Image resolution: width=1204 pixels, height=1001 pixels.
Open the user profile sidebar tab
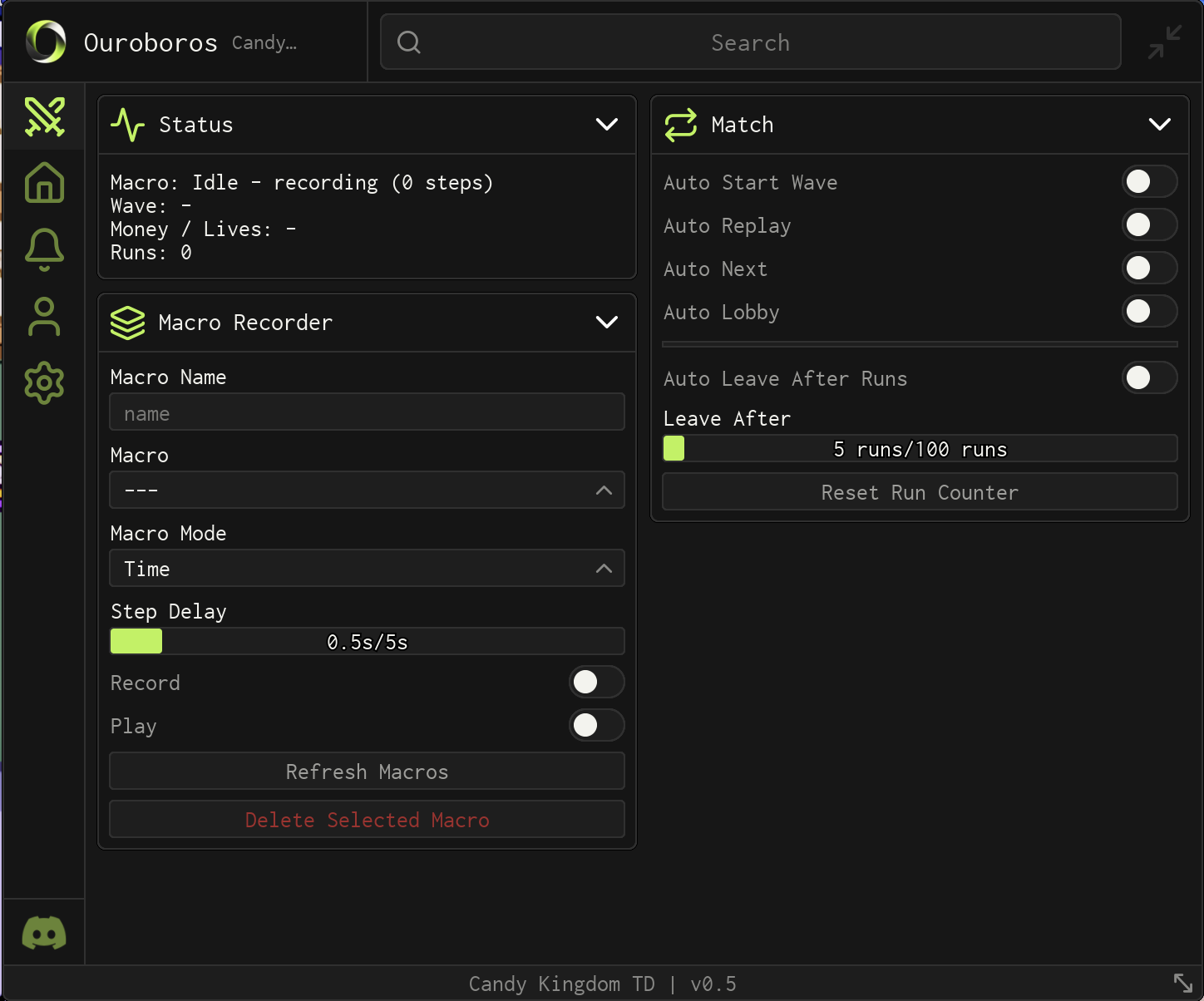click(x=44, y=317)
